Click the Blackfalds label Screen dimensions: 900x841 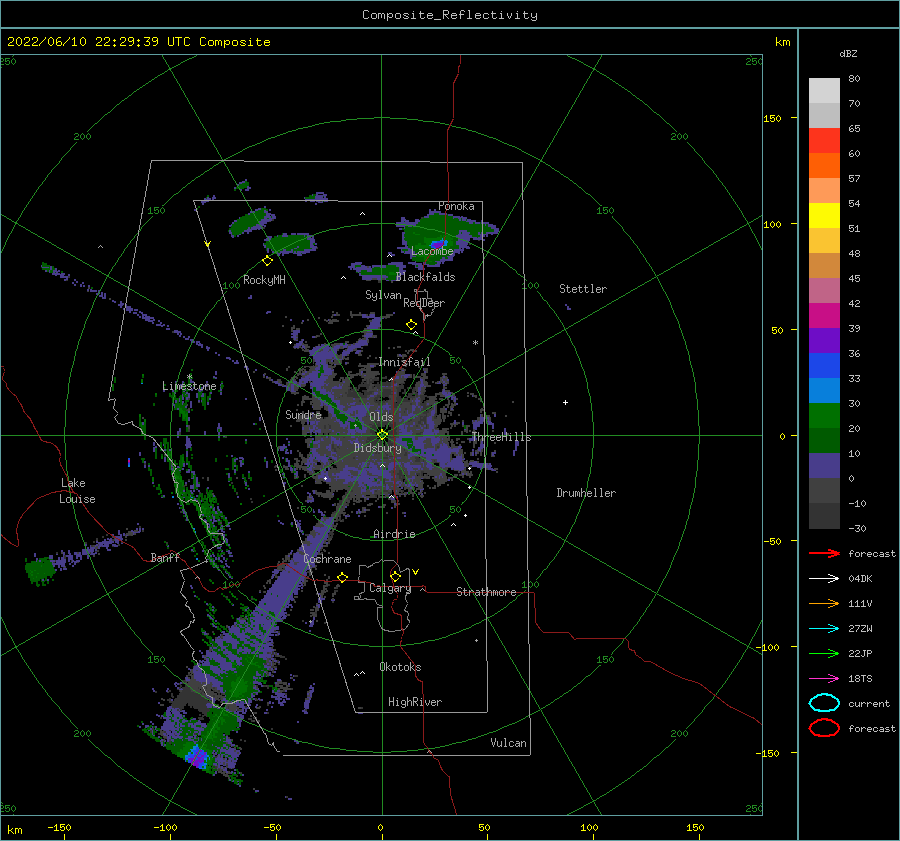click(x=425, y=277)
